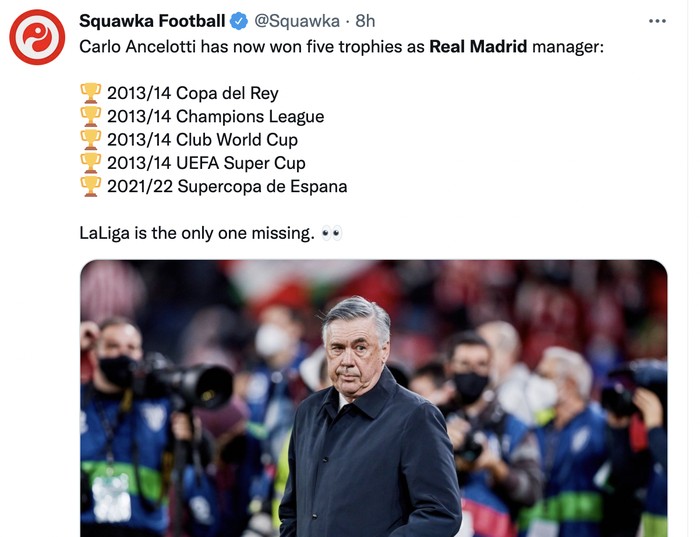This screenshot has height=537, width=700.
Task: Click the trophy emoji beside UEFA Super Cup
Action: pos(90,162)
